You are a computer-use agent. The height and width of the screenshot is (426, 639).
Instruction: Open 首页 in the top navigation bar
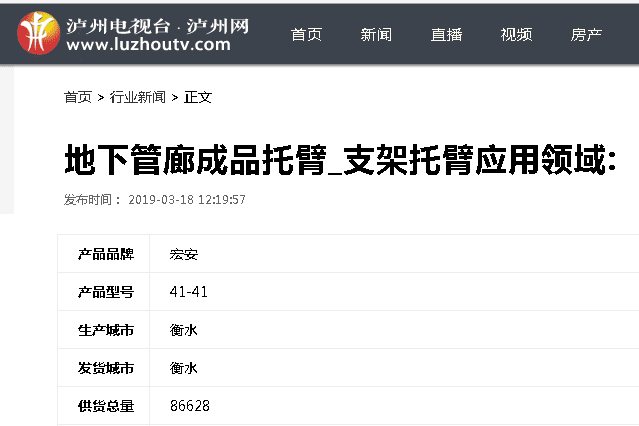[306, 35]
